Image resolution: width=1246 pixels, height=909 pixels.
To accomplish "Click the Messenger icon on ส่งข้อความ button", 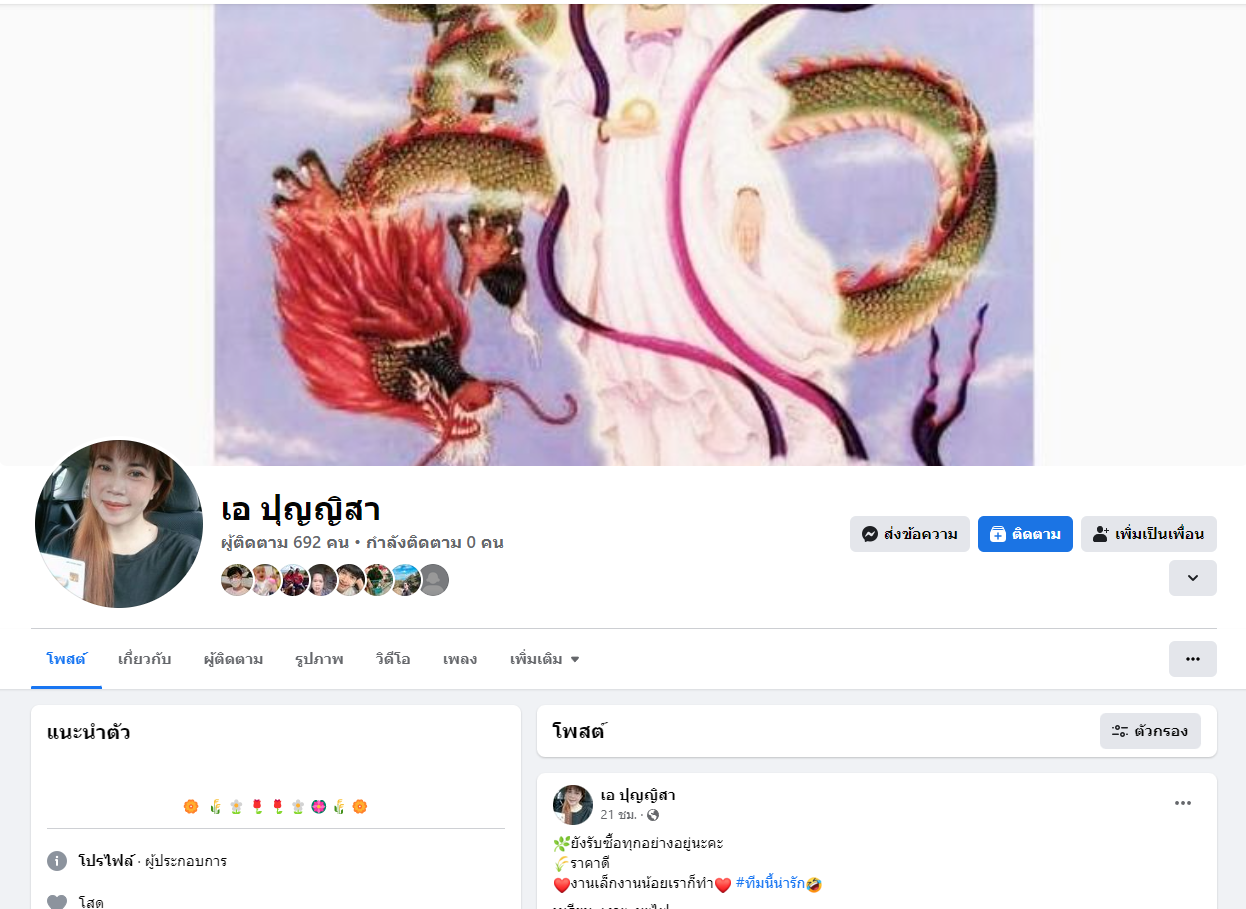I will click(x=870, y=534).
